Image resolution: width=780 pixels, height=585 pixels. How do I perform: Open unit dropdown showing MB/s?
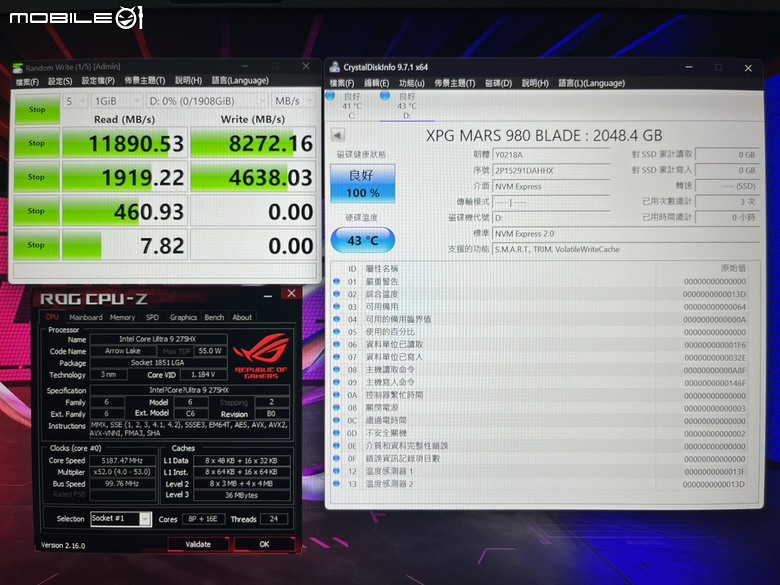click(293, 101)
